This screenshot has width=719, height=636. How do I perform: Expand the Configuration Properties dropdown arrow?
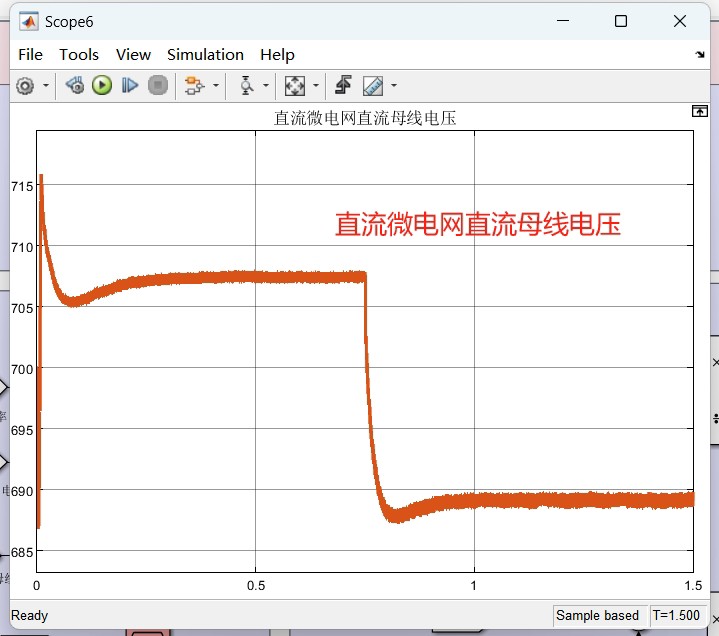coord(46,86)
